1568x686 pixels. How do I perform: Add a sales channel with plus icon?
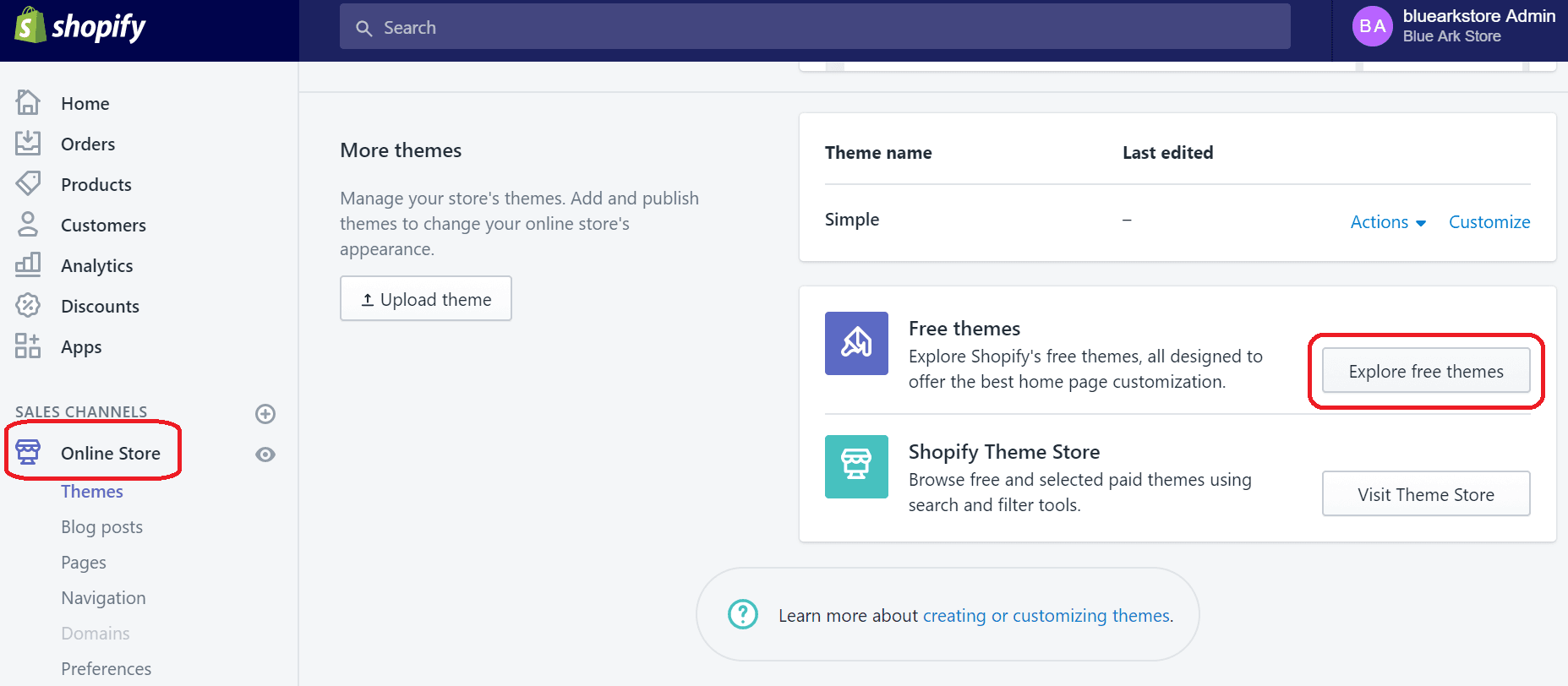click(x=265, y=414)
